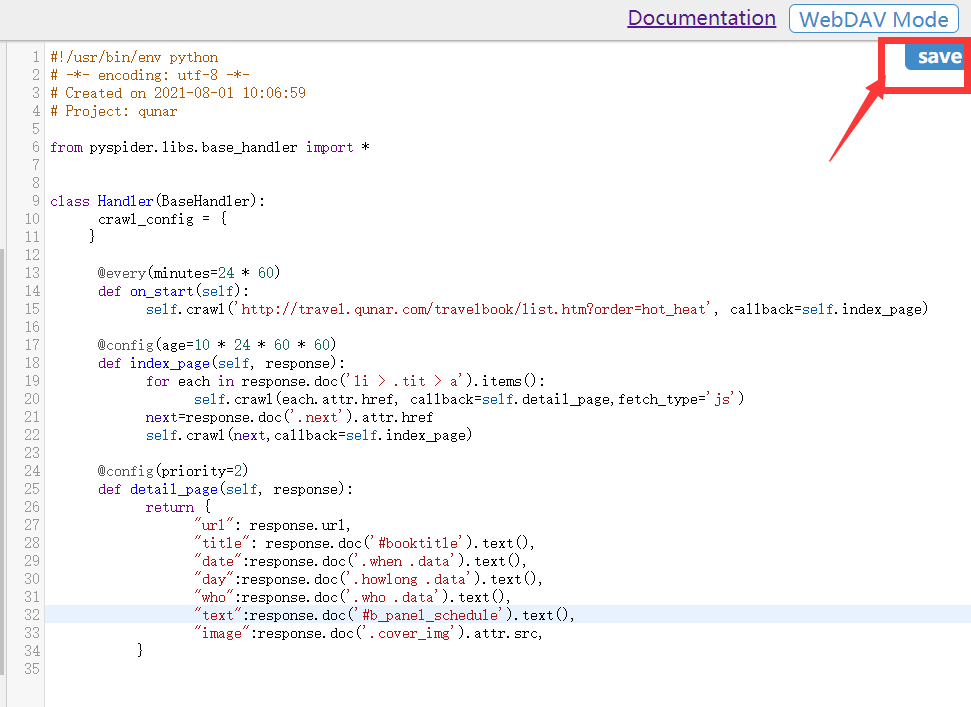Click the '"who"' .who .data line
Screen dimensions: 971x707
[352, 597]
